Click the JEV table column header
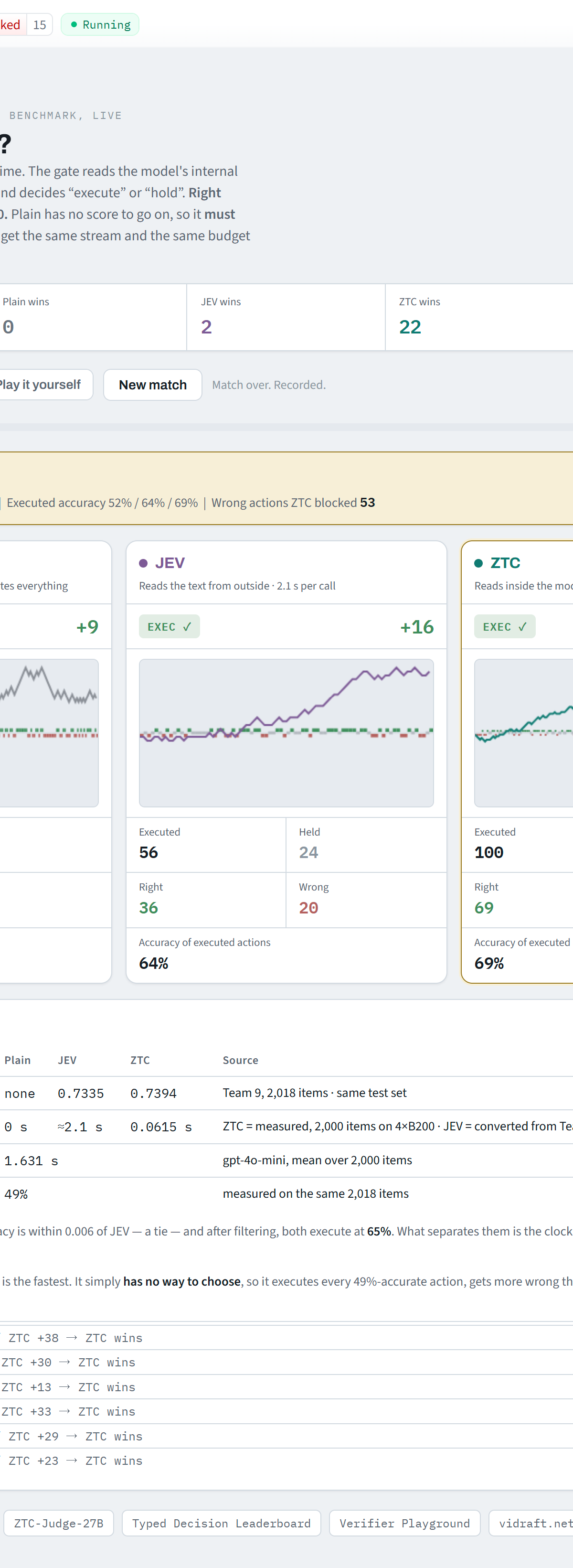The height and width of the screenshot is (1568, 573). click(x=67, y=1060)
